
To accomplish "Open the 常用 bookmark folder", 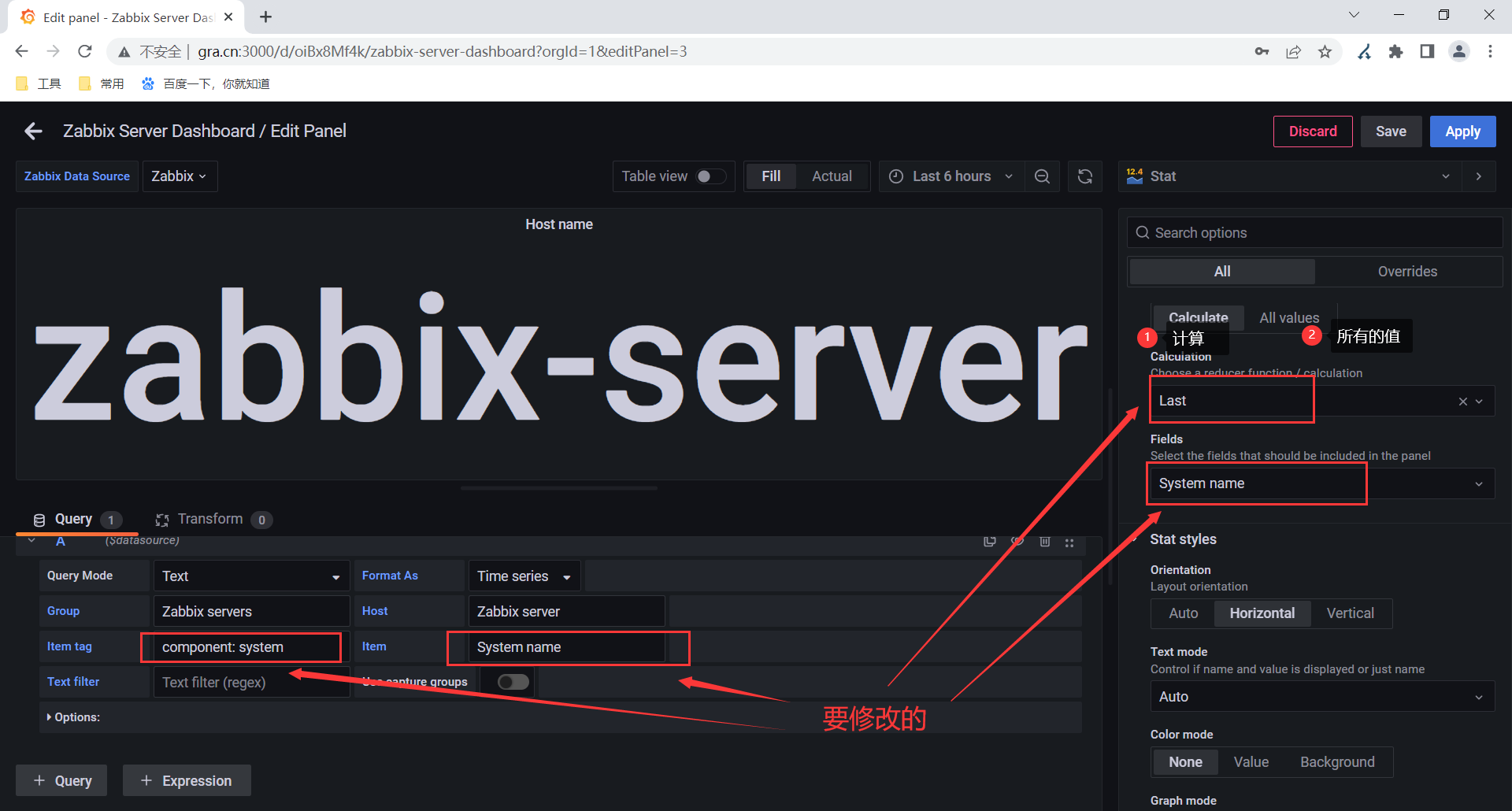I will tap(102, 83).
